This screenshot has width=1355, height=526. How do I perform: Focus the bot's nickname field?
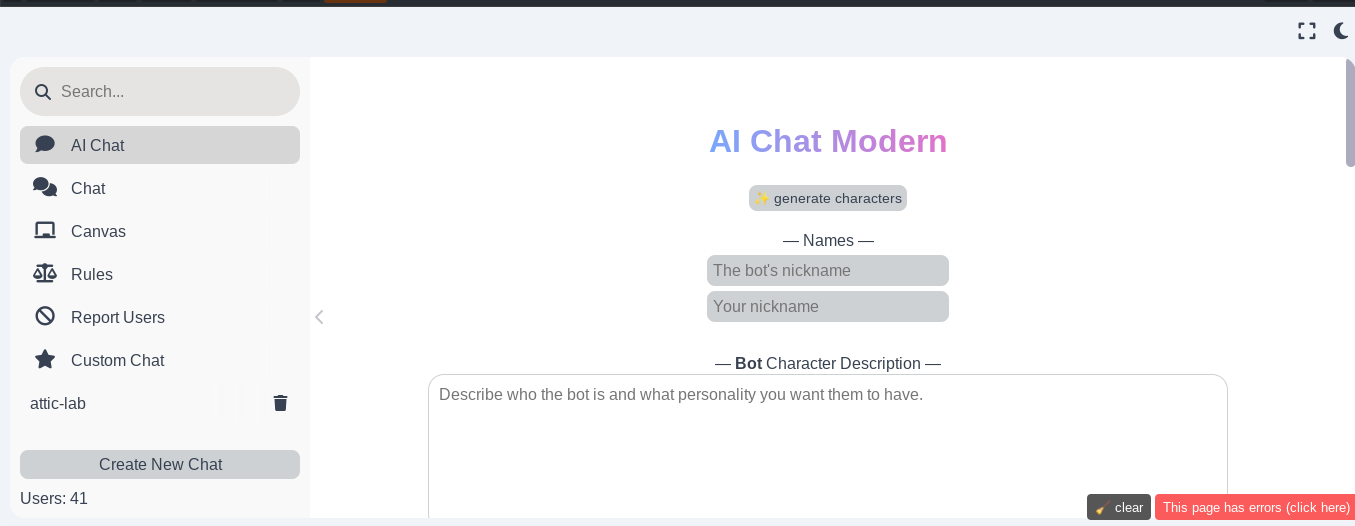click(x=828, y=270)
